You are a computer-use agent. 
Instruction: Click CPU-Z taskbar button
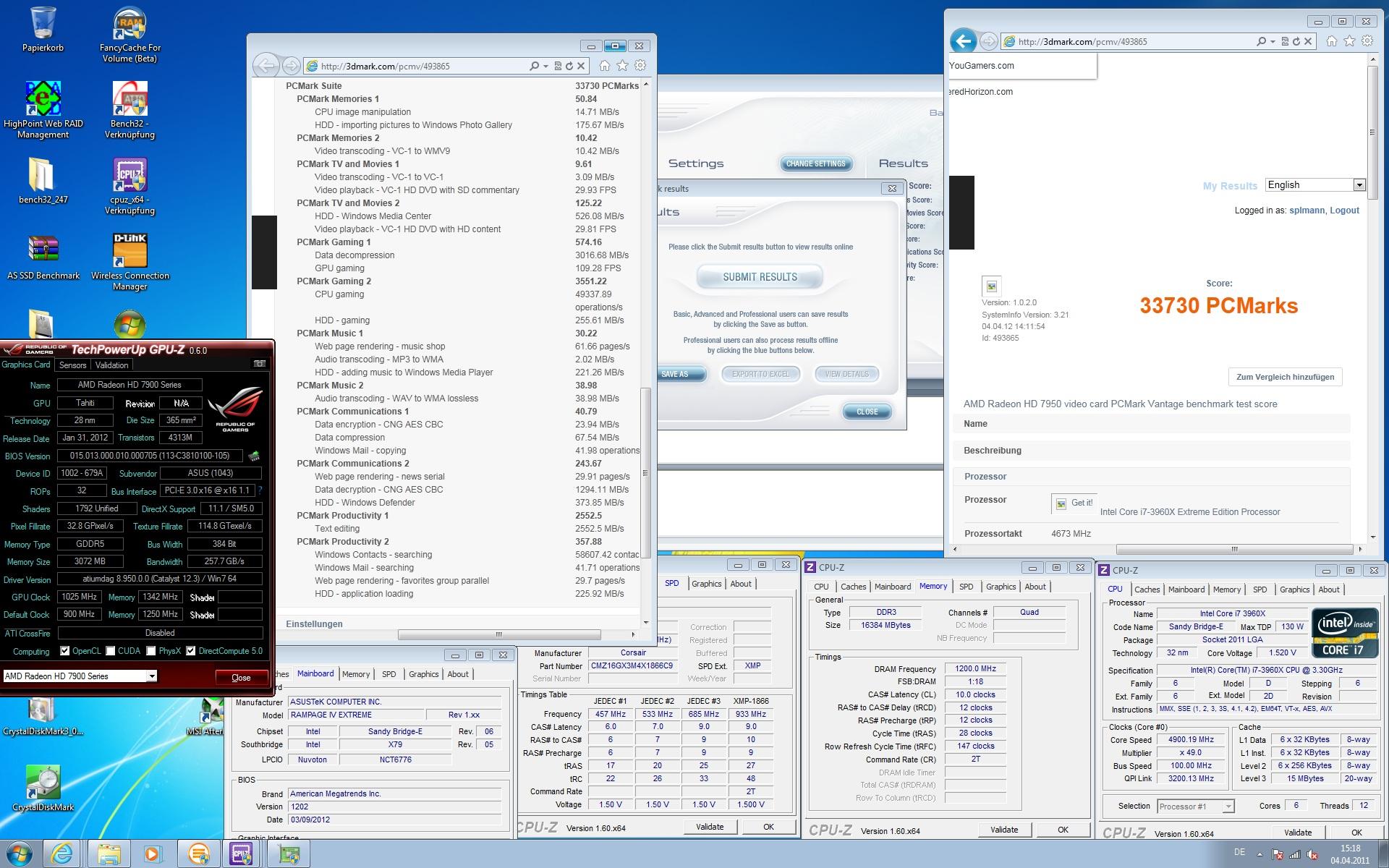pos(241,854)
